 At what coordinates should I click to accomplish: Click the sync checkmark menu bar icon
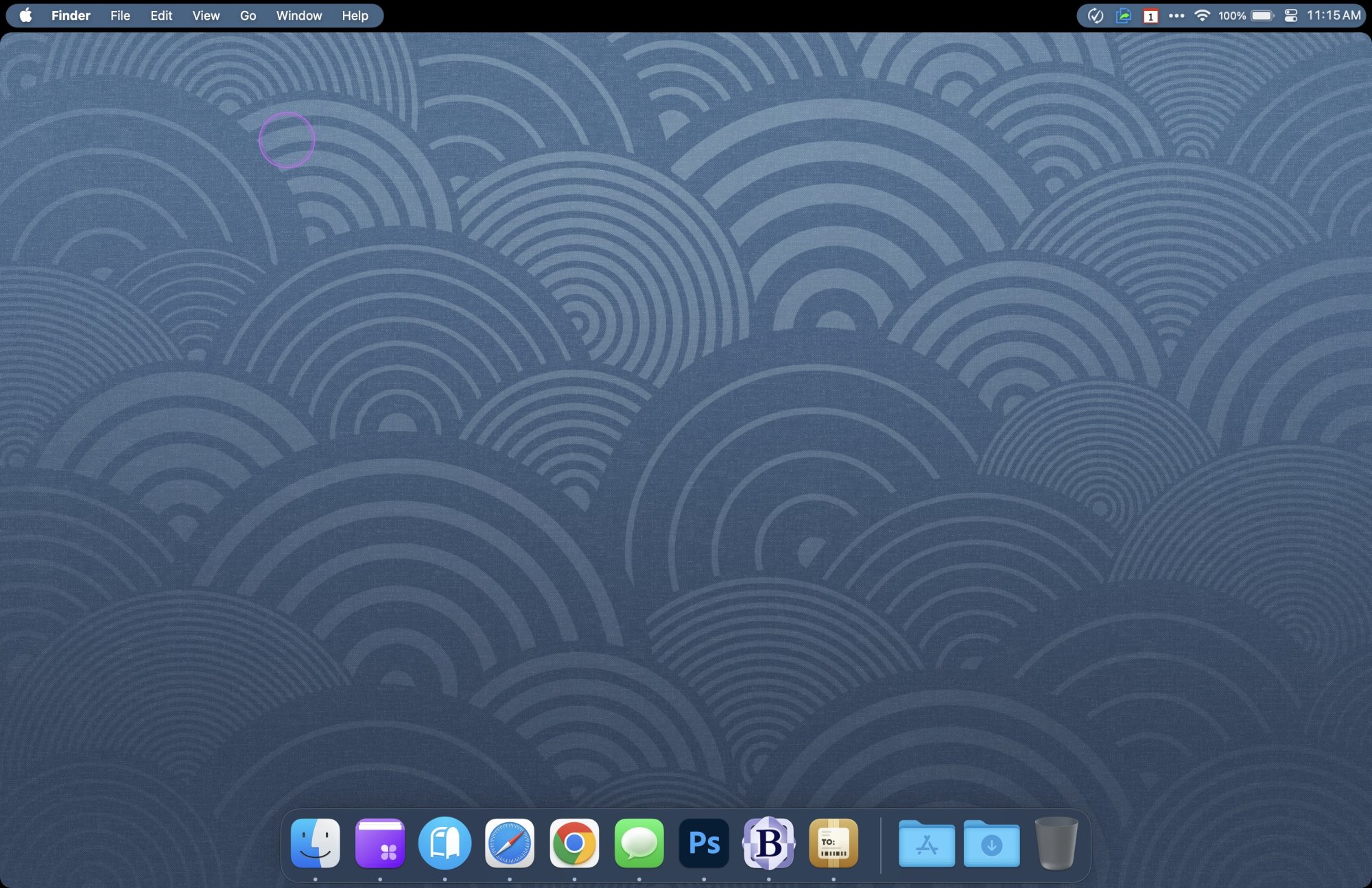[1096, 15]
